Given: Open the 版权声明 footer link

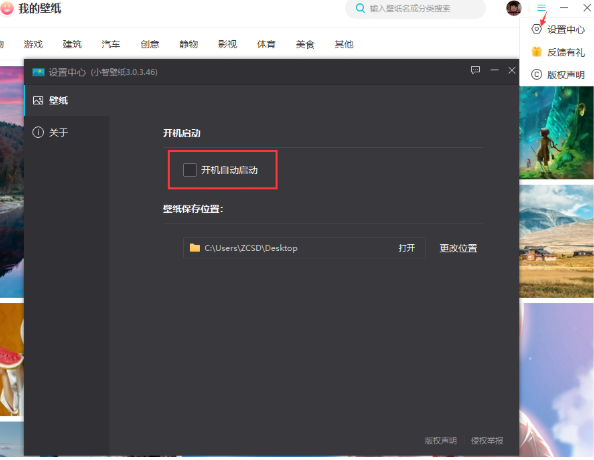Looking at the screenshot, I should coord(441,440).
